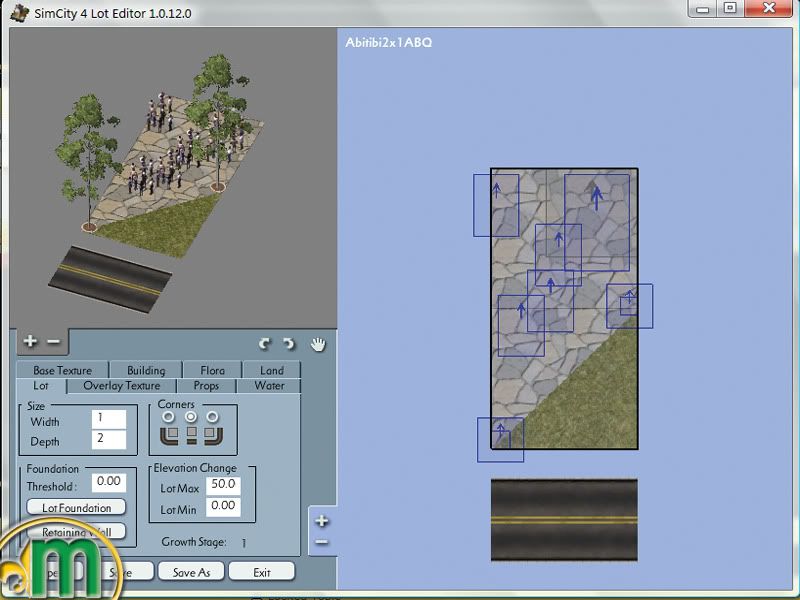Zoom in the top-down lot view
The height and width of the screenshot is (600, 800).
point(321,521)
